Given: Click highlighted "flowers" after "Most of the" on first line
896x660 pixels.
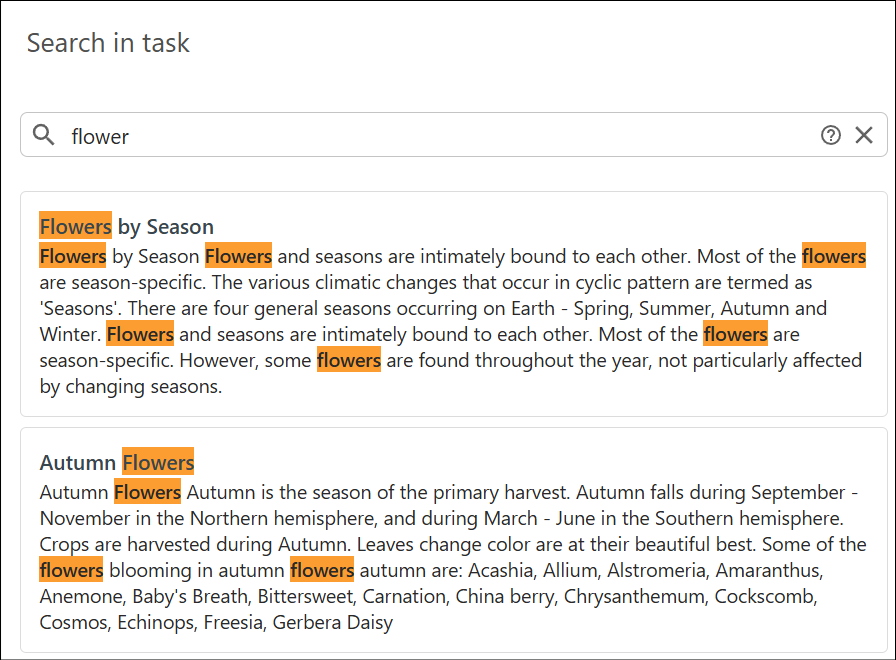Looking at the screenshot, I should pyautogui.click(x=833, y=256).
